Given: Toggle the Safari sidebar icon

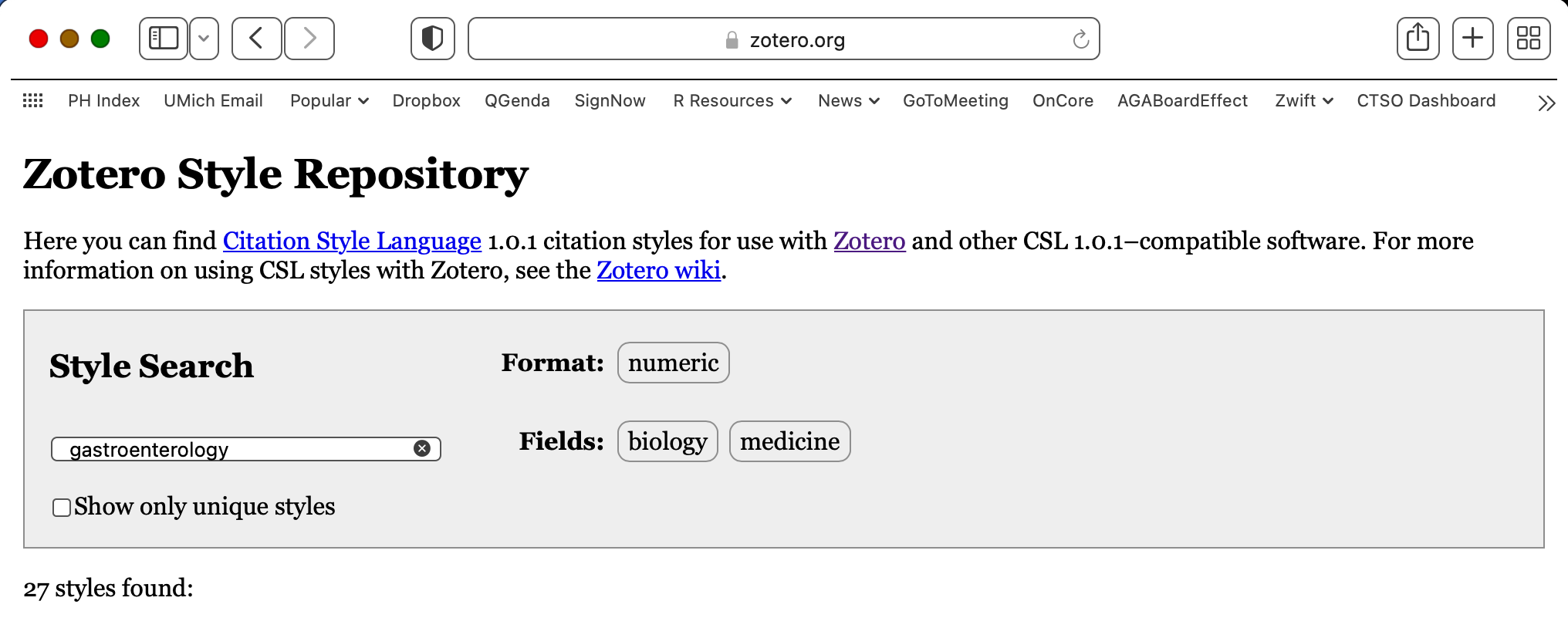Looking at the screenshot, I should coord(163,38).
